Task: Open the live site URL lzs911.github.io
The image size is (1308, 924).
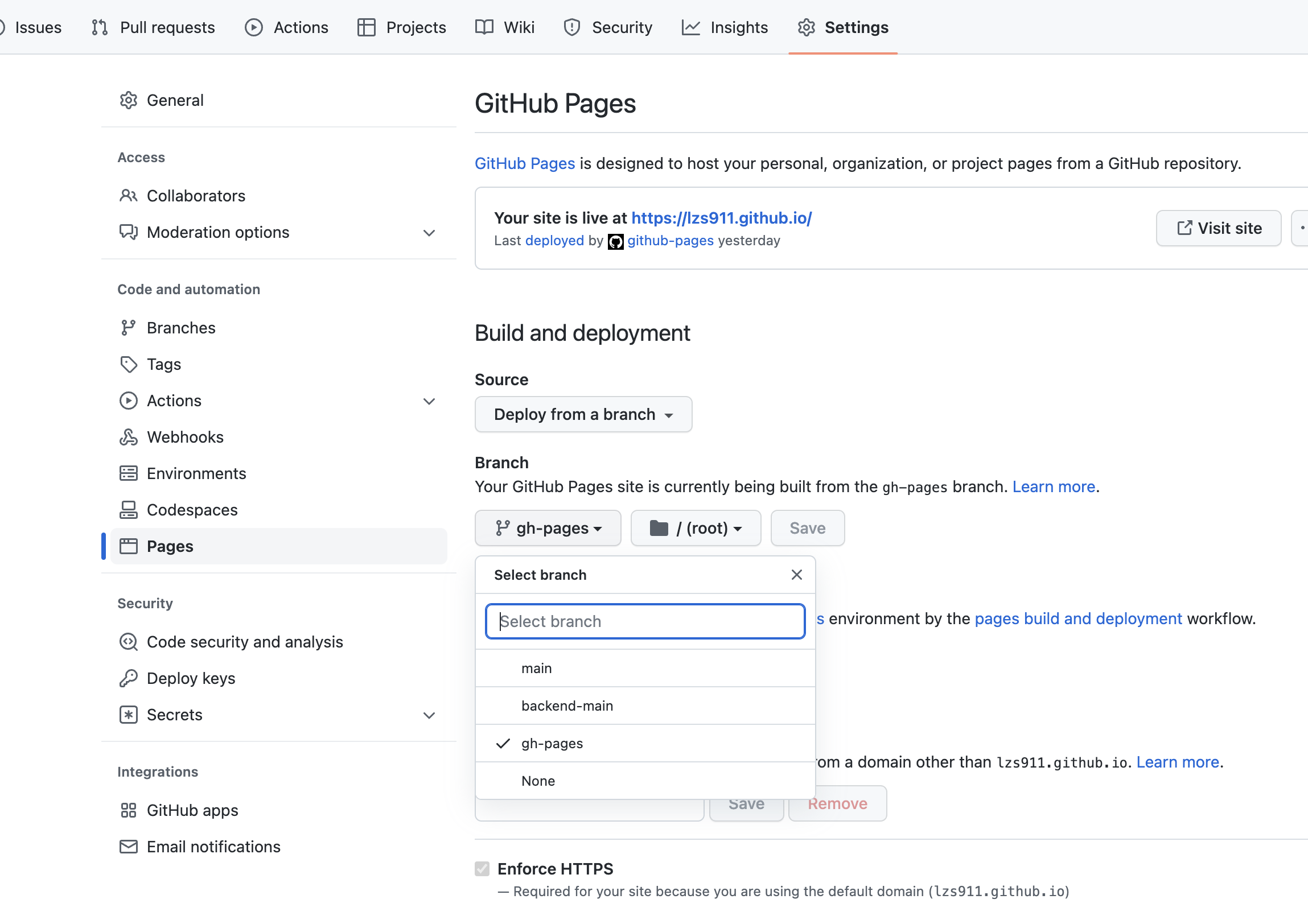Action: pos(721,218)
